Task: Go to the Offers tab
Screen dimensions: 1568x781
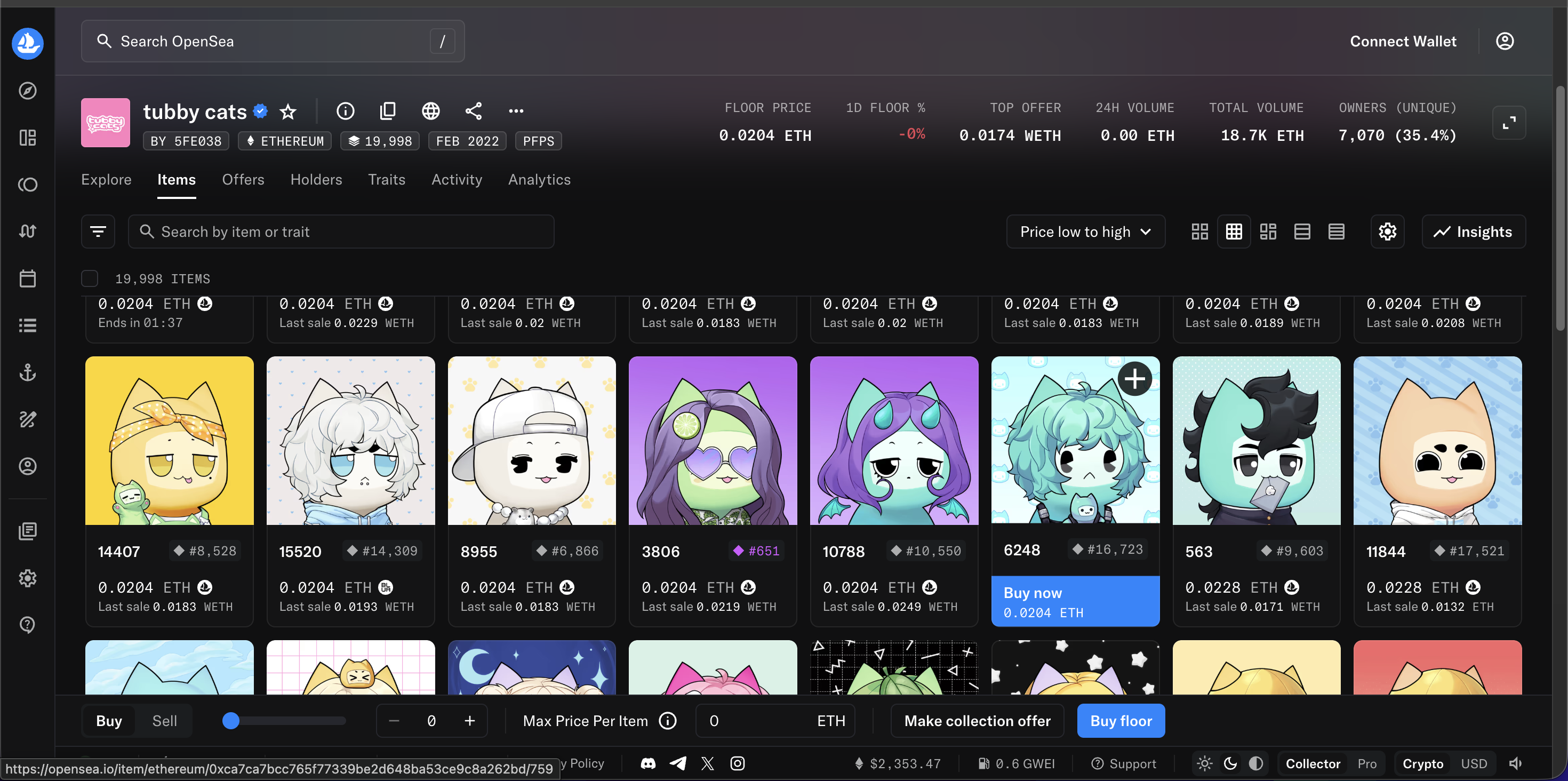Action: click(x=243, y=180)
